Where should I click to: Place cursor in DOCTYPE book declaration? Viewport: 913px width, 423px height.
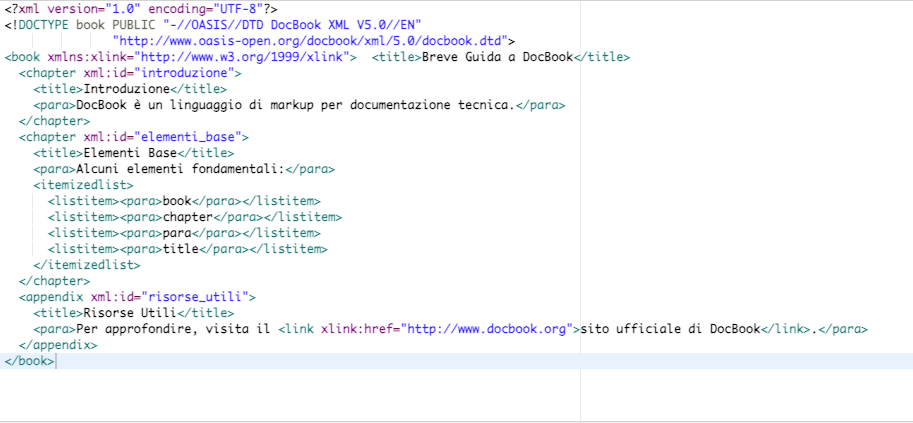pyautogui.click(x=212, y=25)
